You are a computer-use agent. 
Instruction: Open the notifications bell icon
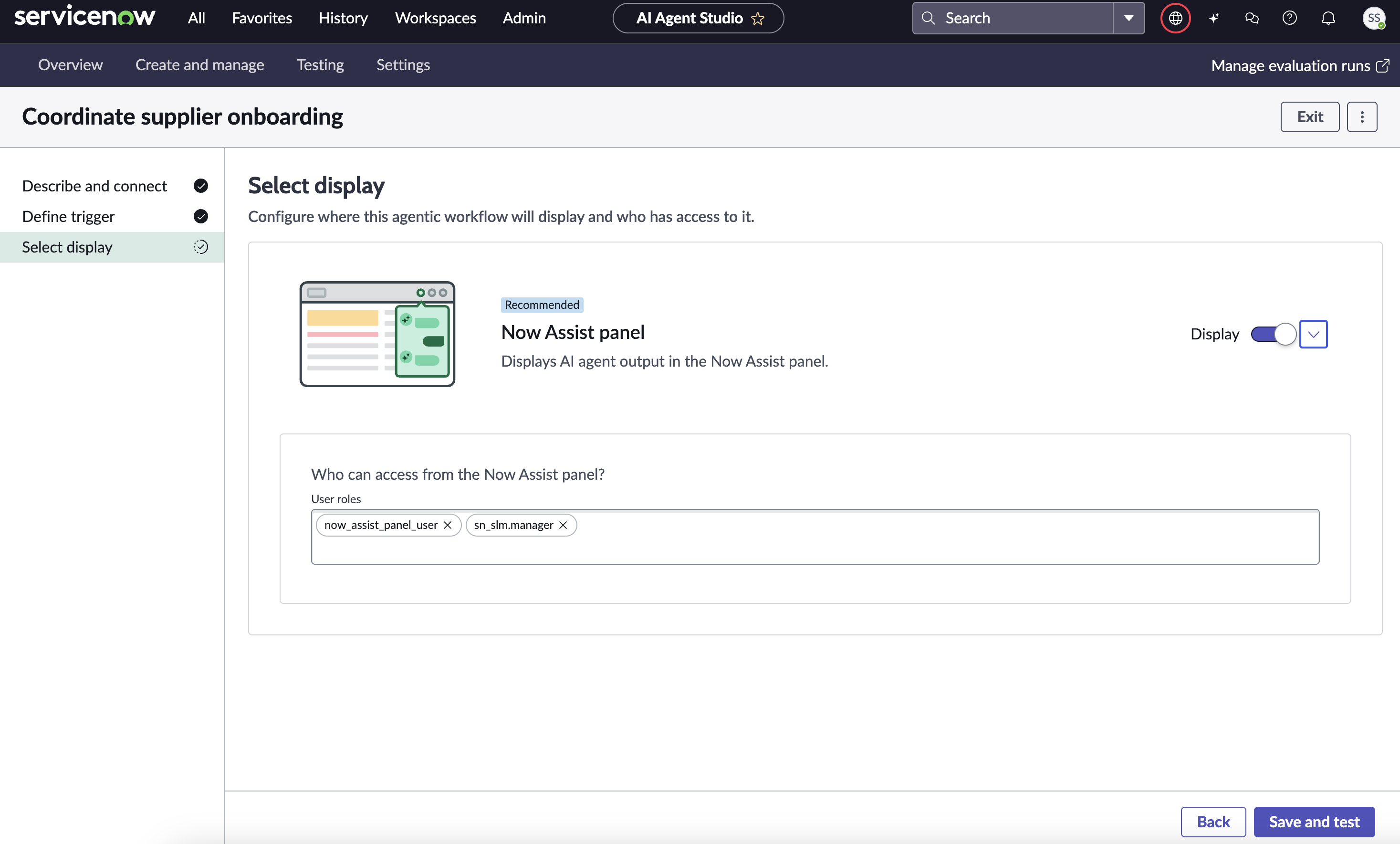coord(1328,18)
